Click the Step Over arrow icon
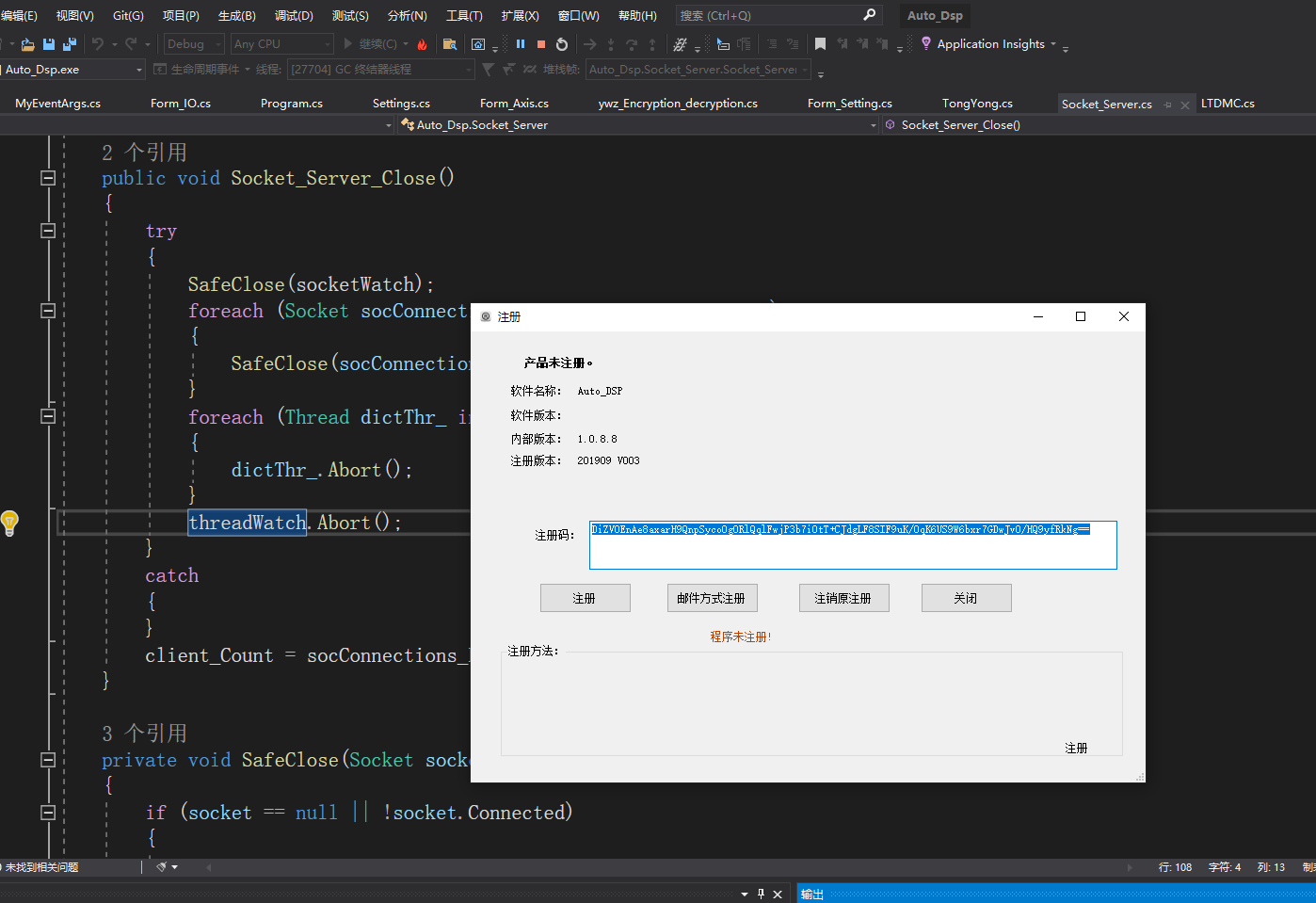The image size is (1316, 903). coord(632,44)
